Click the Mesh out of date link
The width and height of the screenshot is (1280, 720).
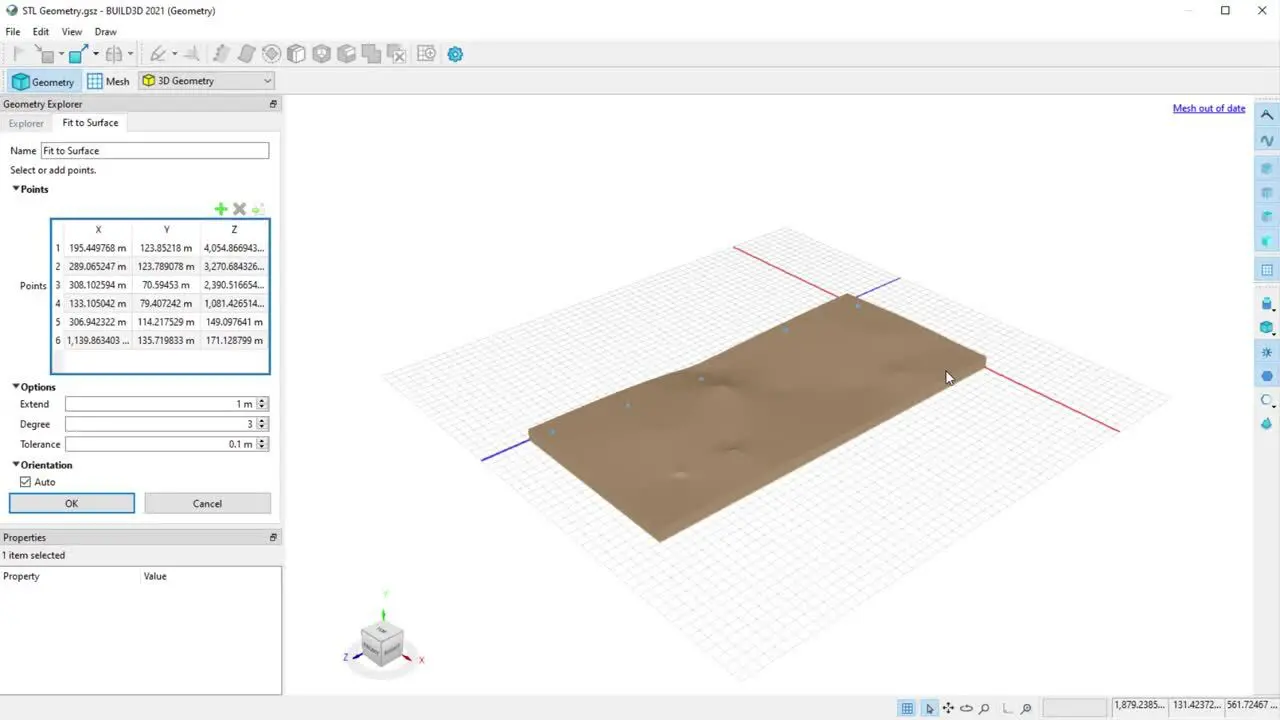[x=1209, y=108]
